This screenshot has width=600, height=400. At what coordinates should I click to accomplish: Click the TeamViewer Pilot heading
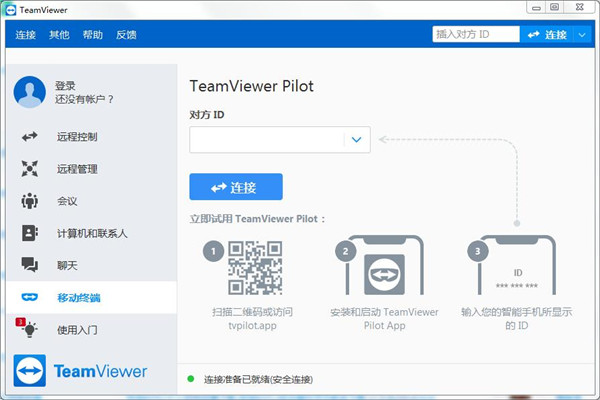[251, 86]
